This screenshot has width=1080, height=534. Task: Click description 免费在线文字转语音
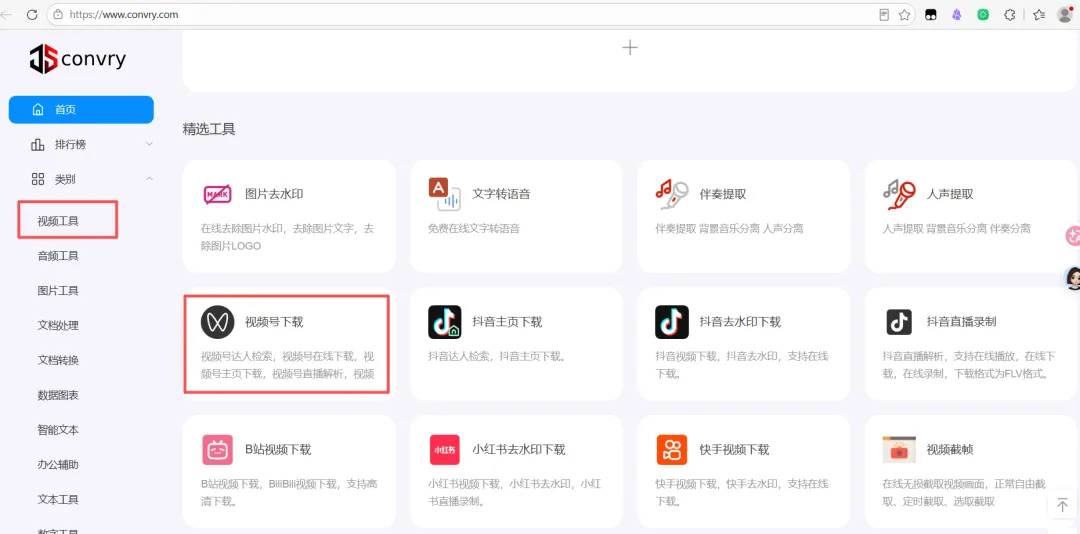[x=474, y=229]
